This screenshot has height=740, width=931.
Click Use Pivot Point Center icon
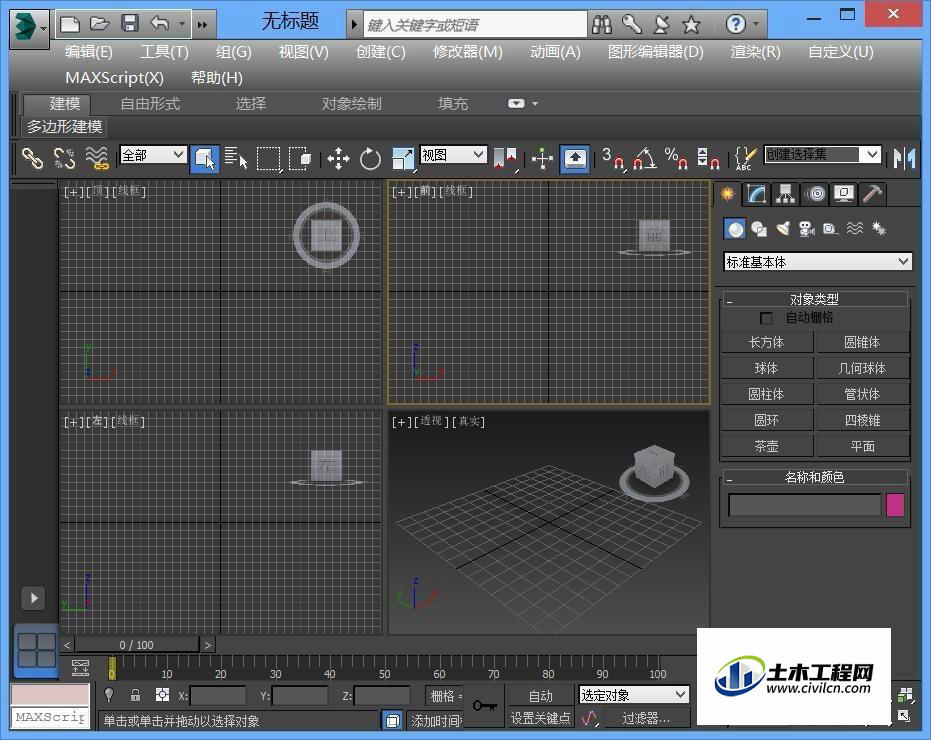tap(505, 159)
